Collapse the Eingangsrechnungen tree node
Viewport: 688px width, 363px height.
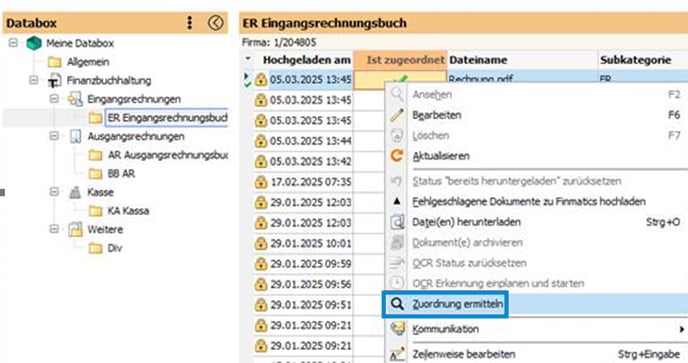[54, 99]
